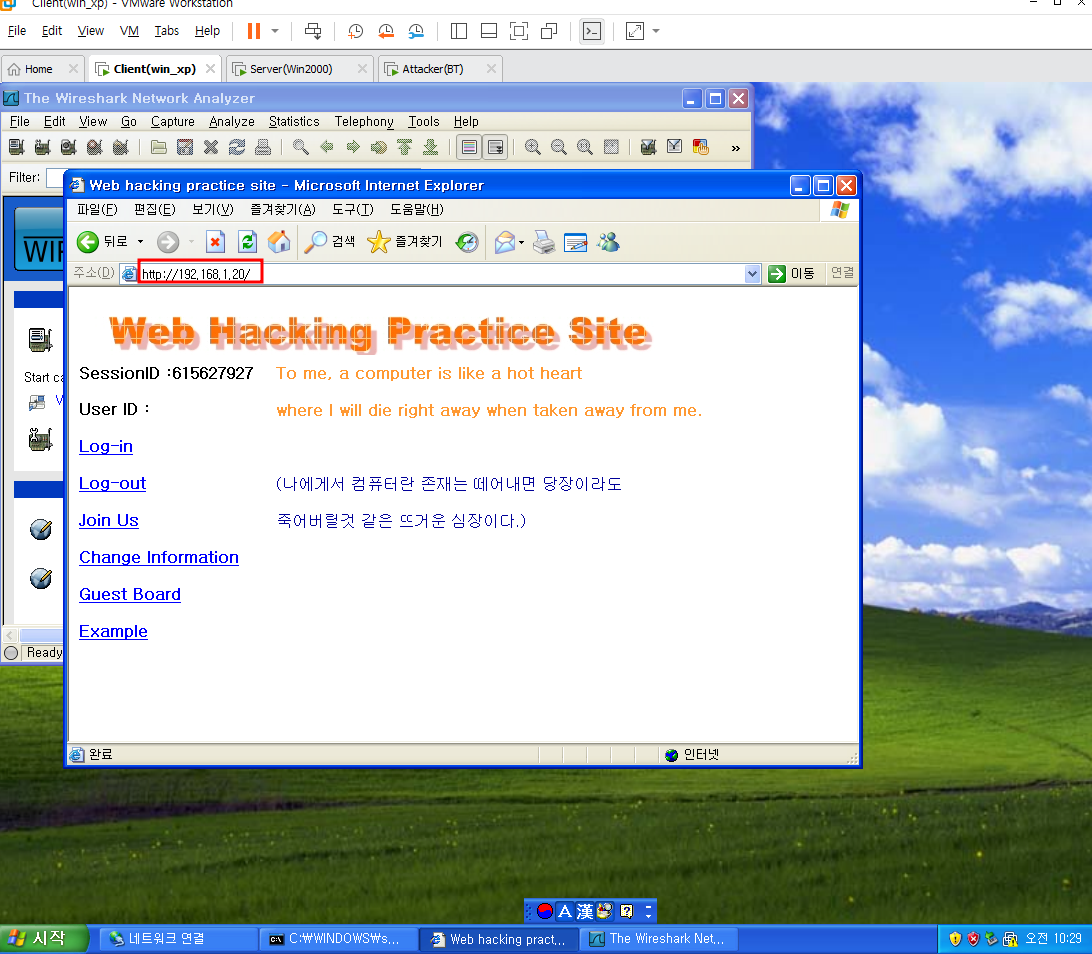
Task: Click Wireshark Close capture file X icon
Action: click(211, 147)
